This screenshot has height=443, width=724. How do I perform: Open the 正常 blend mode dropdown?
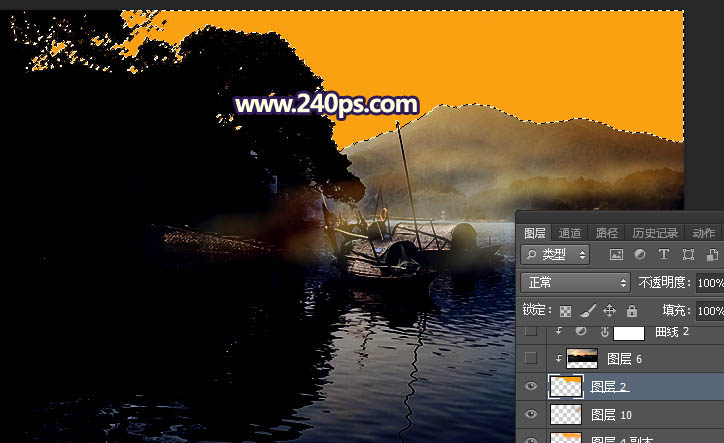(575, 283)
